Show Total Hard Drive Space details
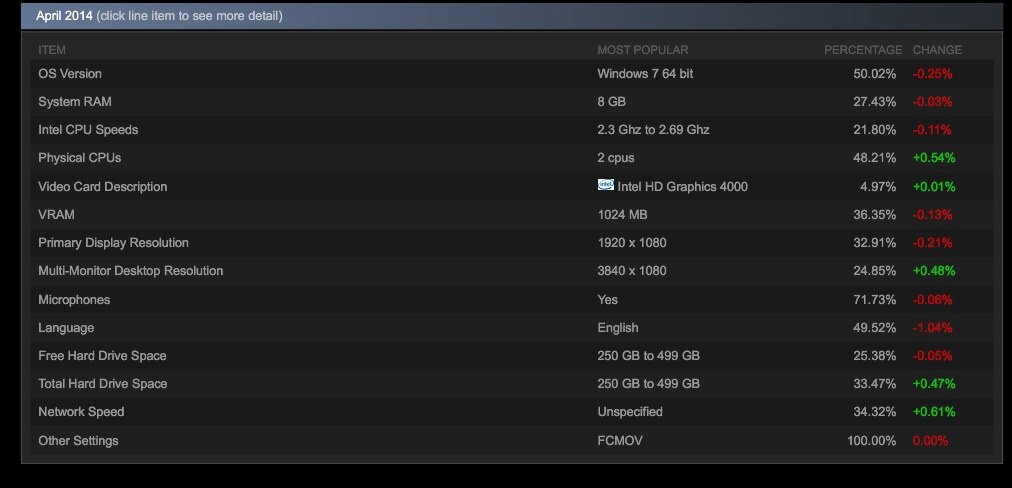 (x=512, y=383)
